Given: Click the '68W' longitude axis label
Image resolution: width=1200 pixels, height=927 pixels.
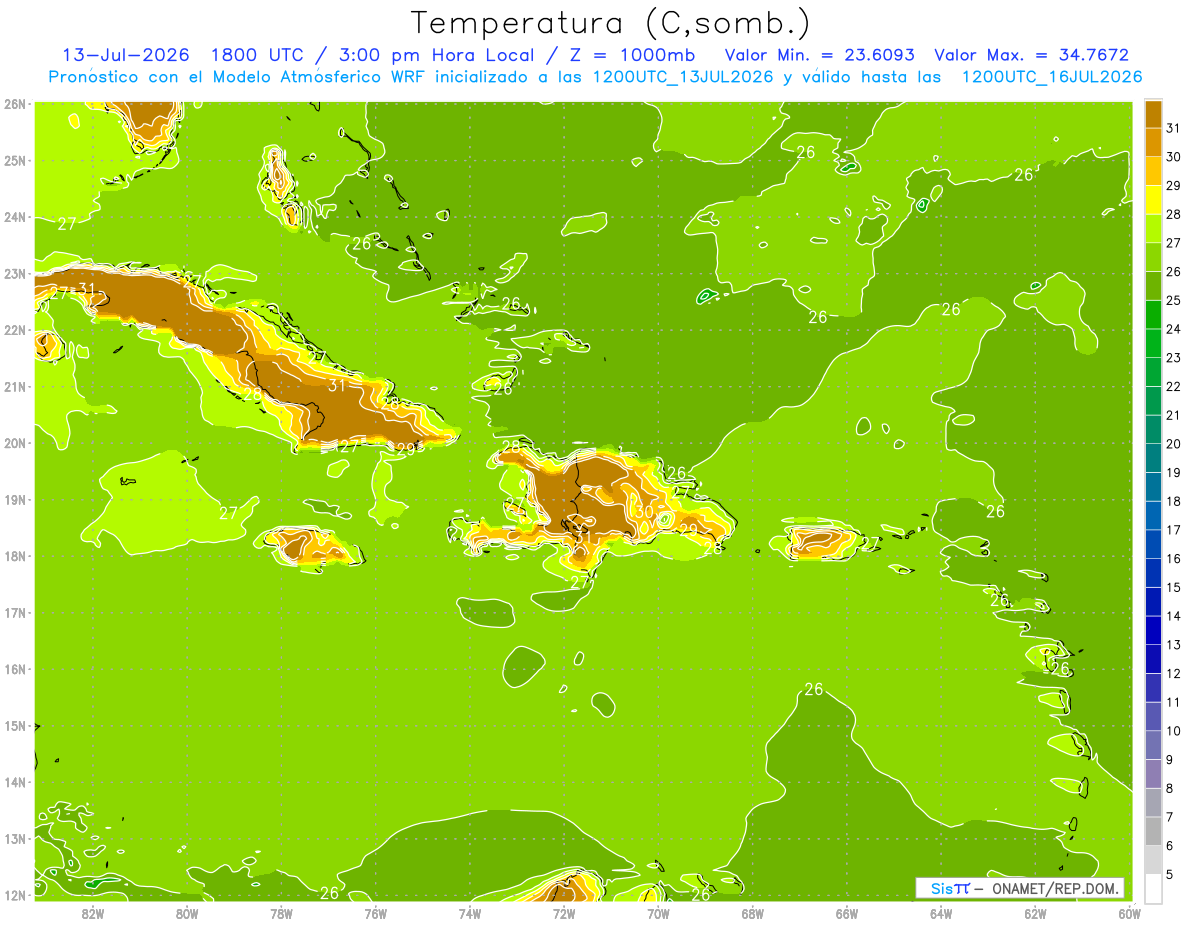Looking at the screenshot, I should pos(753,913).
